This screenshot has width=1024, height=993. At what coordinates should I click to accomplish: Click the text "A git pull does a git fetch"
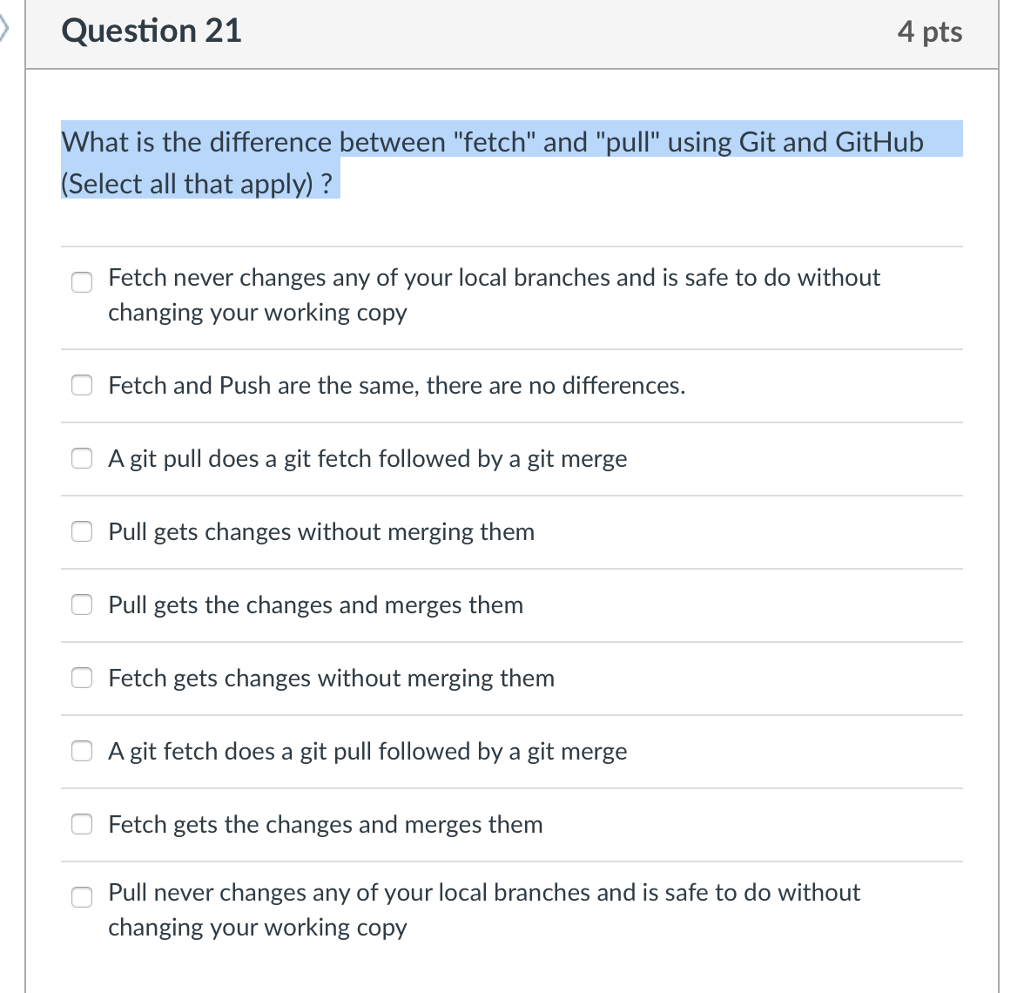(x=367, y=458)
